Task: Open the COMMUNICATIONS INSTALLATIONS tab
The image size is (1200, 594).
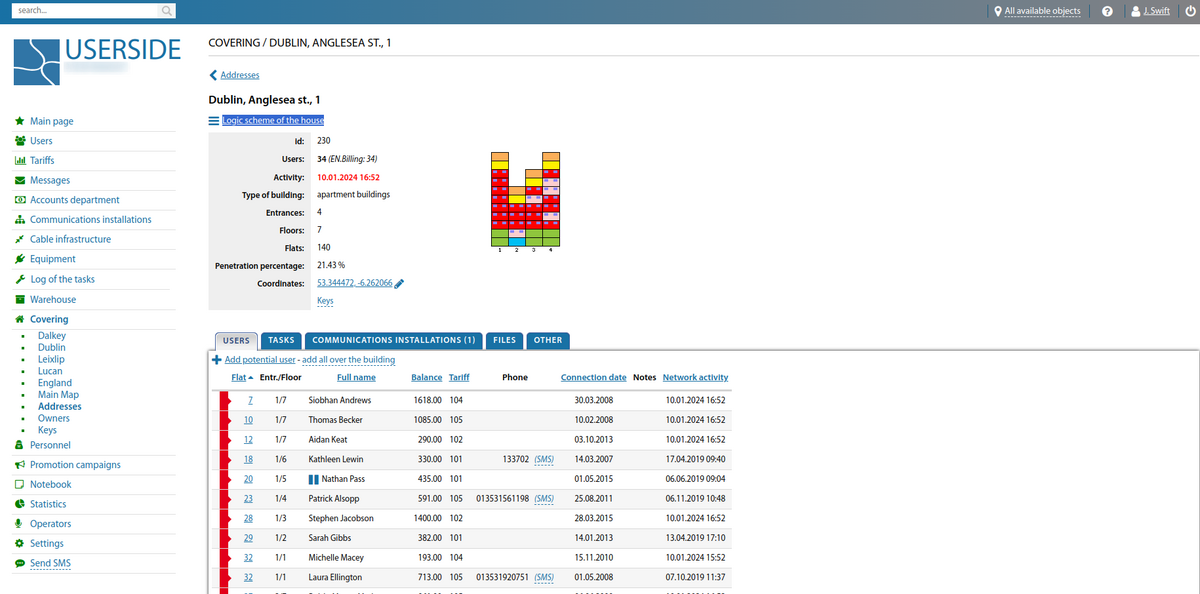Action: (393, 340)
